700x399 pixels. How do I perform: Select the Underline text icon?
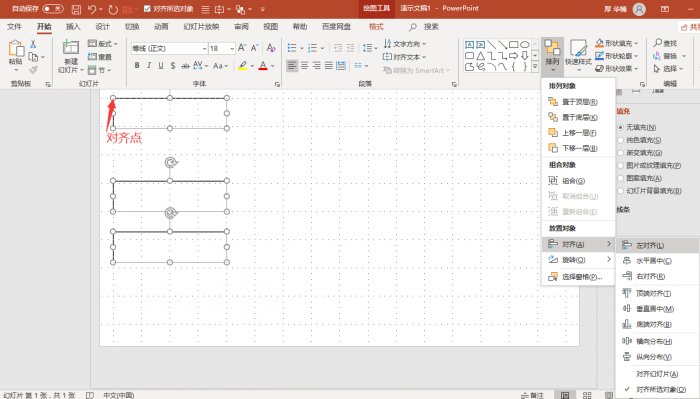[x=161, y=66]
